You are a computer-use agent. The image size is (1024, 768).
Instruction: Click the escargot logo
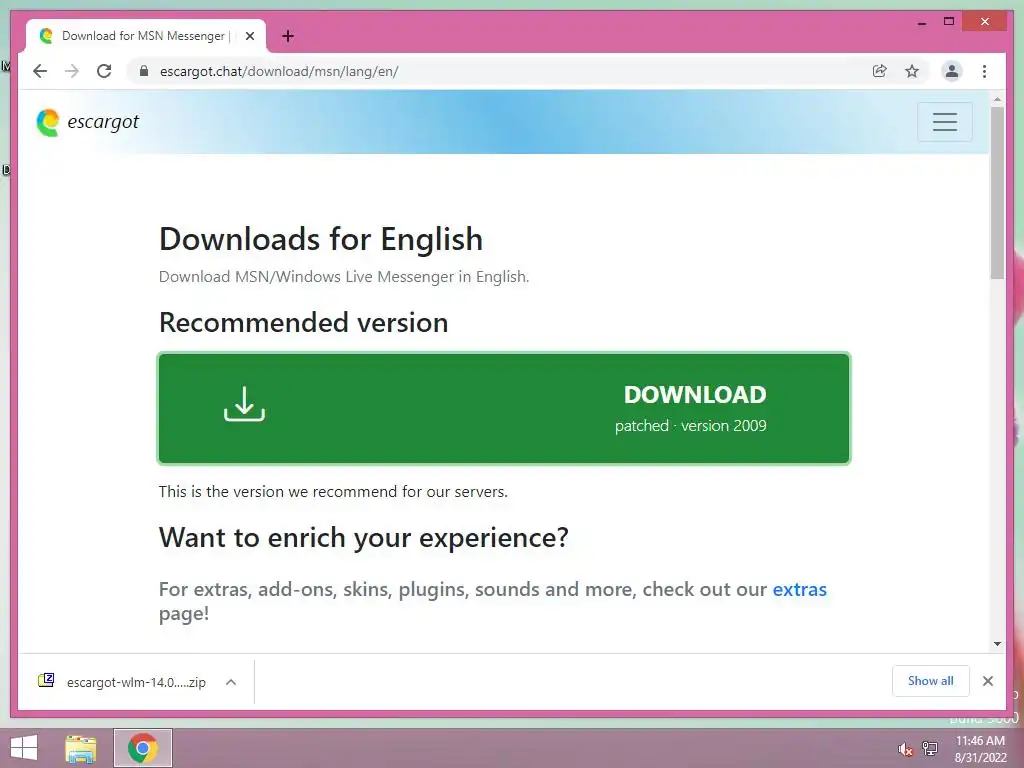tap(88, 122)
